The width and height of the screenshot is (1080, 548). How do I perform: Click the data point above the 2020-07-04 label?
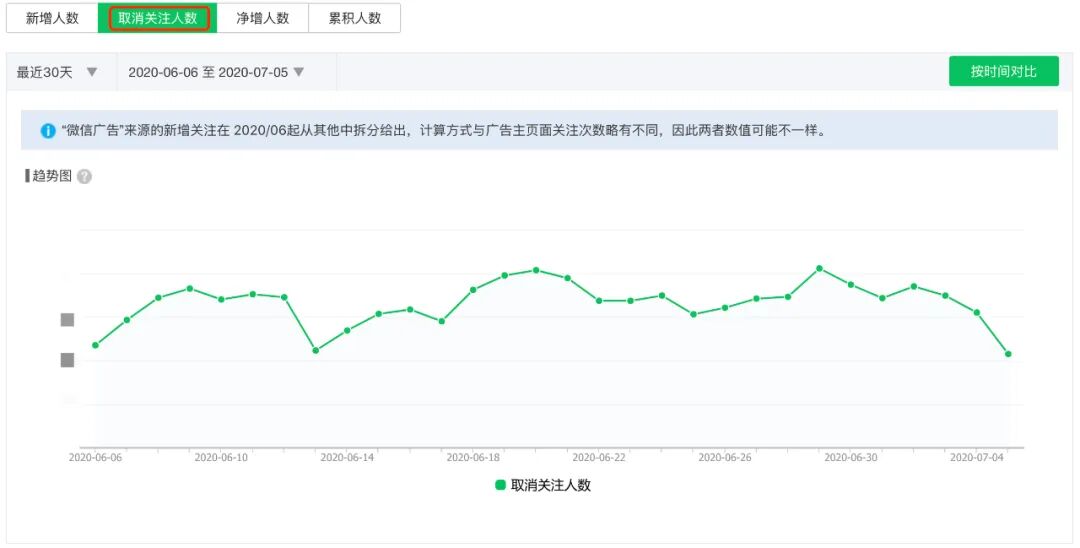point(977,312)
